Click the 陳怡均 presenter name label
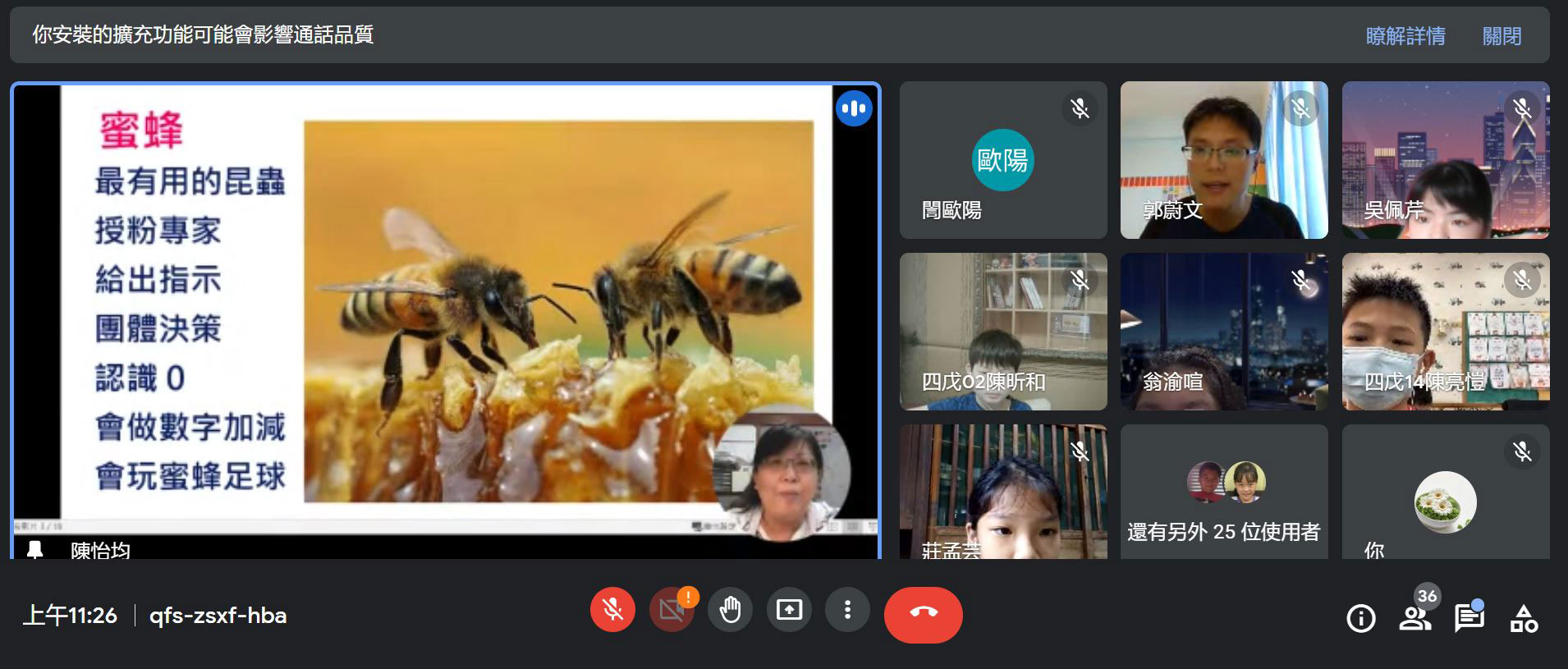The image size is (1568, 669). (x=100, y=550)
